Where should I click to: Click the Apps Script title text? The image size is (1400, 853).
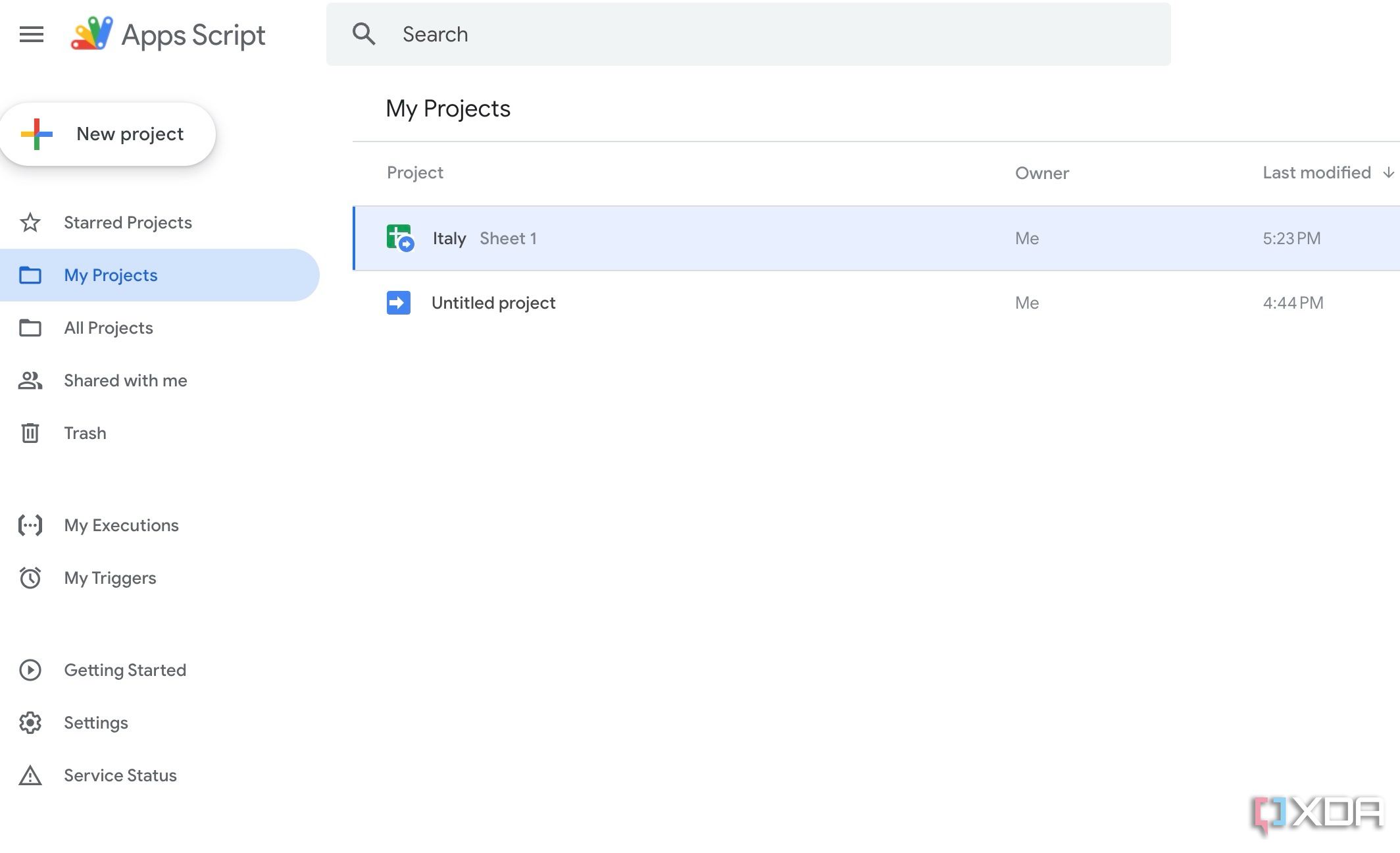(x=193, y=35)
